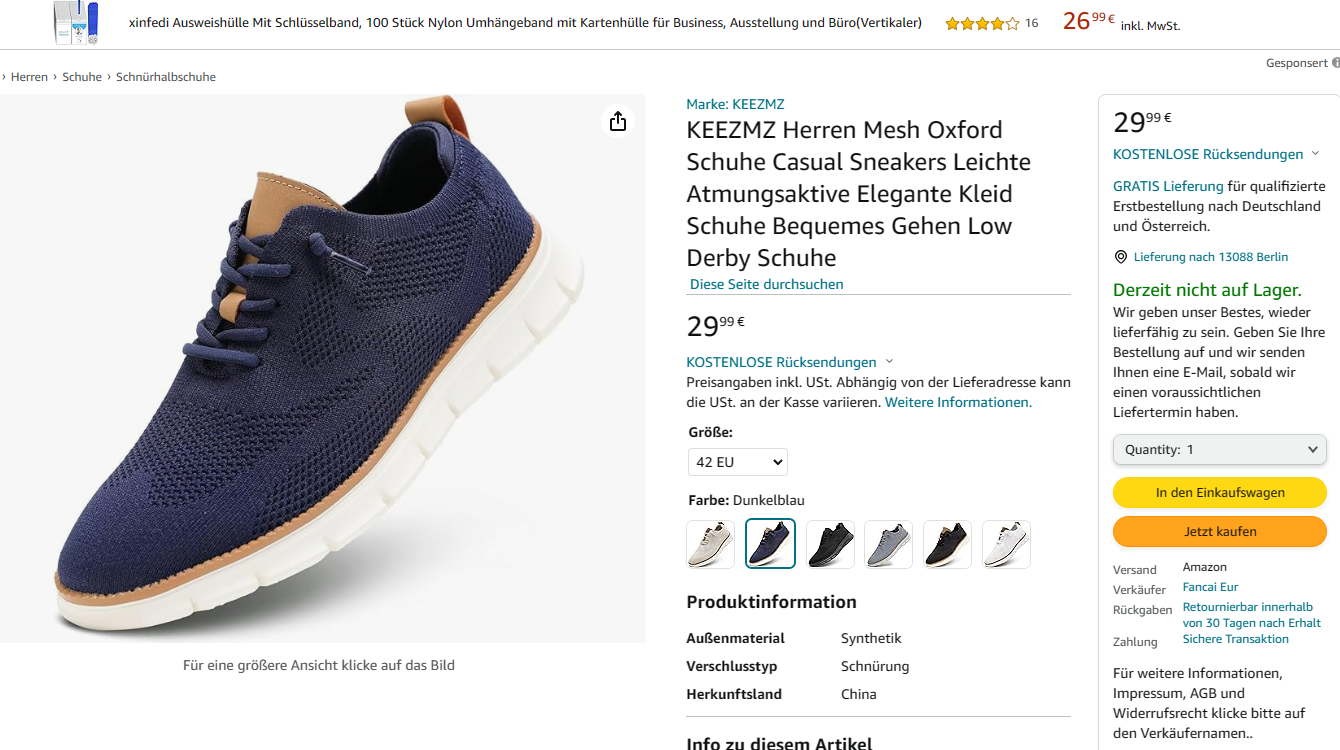This screenshot has height=750, width=1340.
Task: Click the location pin icon
Action: tap(1120, 257)
